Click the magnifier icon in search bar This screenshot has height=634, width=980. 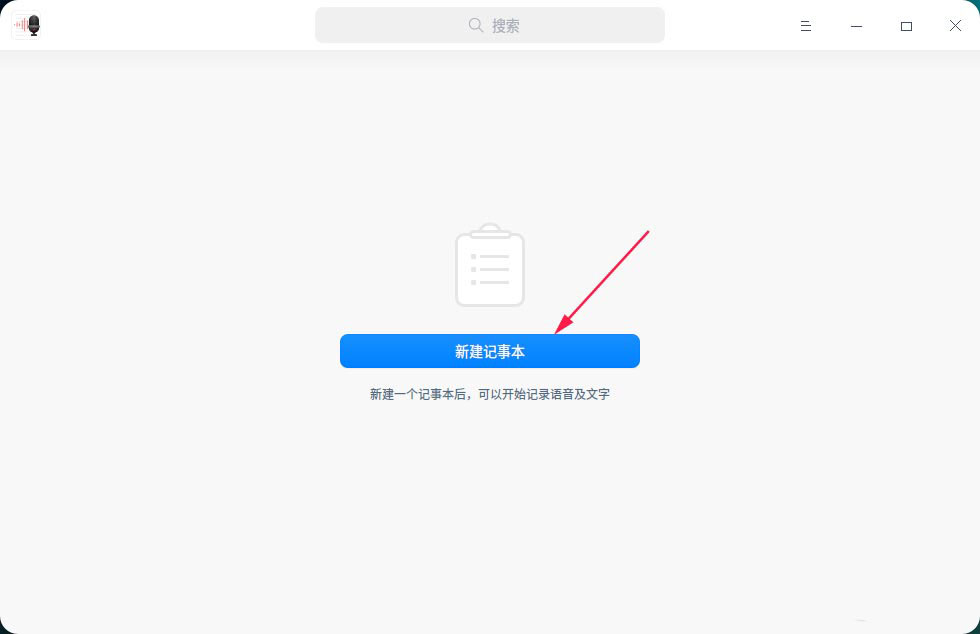click(x=476, y=25)
